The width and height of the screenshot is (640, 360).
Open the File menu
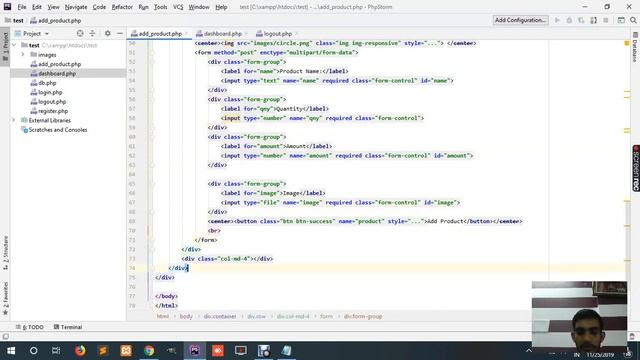click(x=22, y=7)
